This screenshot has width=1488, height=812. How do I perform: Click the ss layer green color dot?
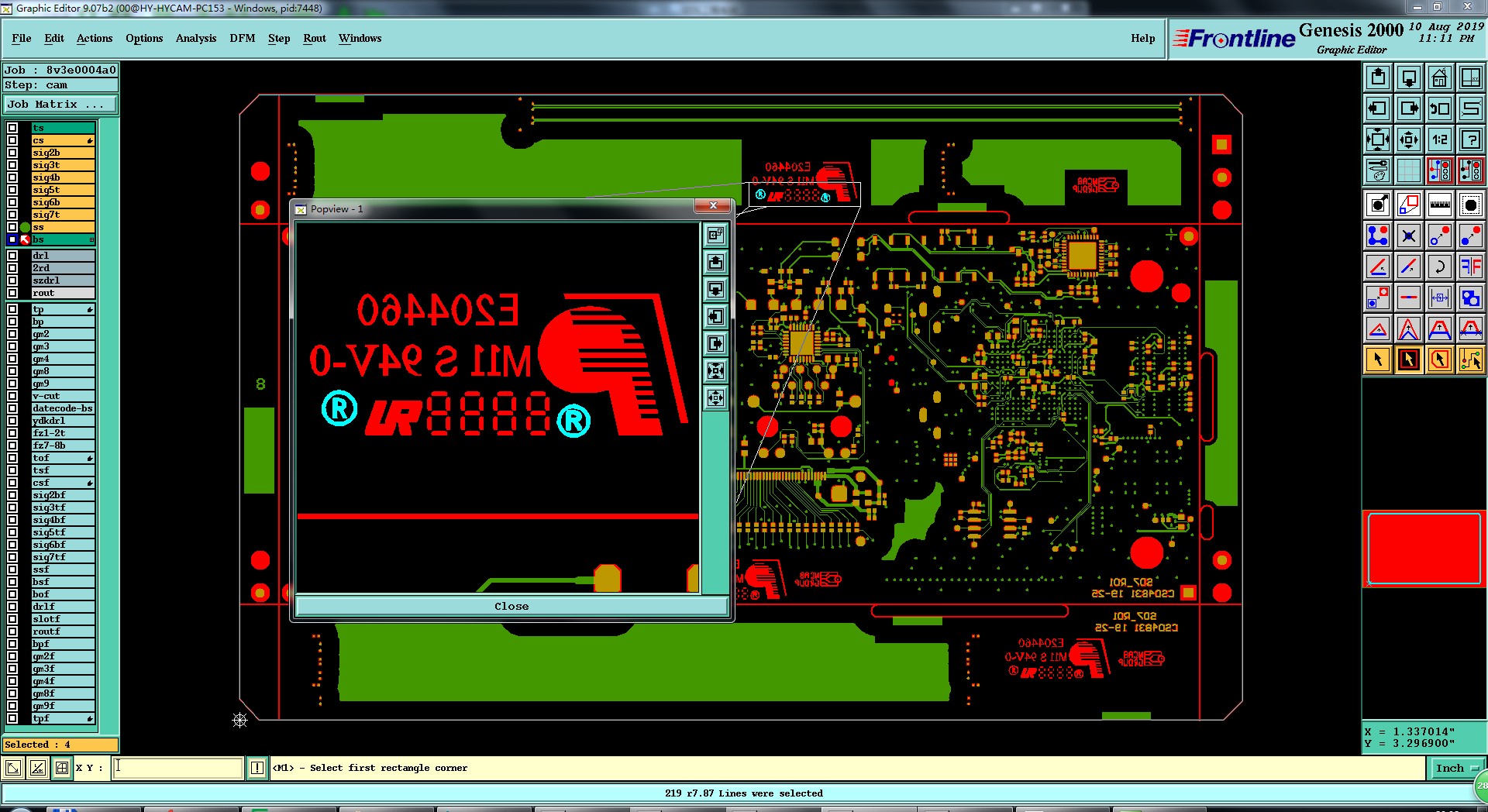[x=25, y=228]
